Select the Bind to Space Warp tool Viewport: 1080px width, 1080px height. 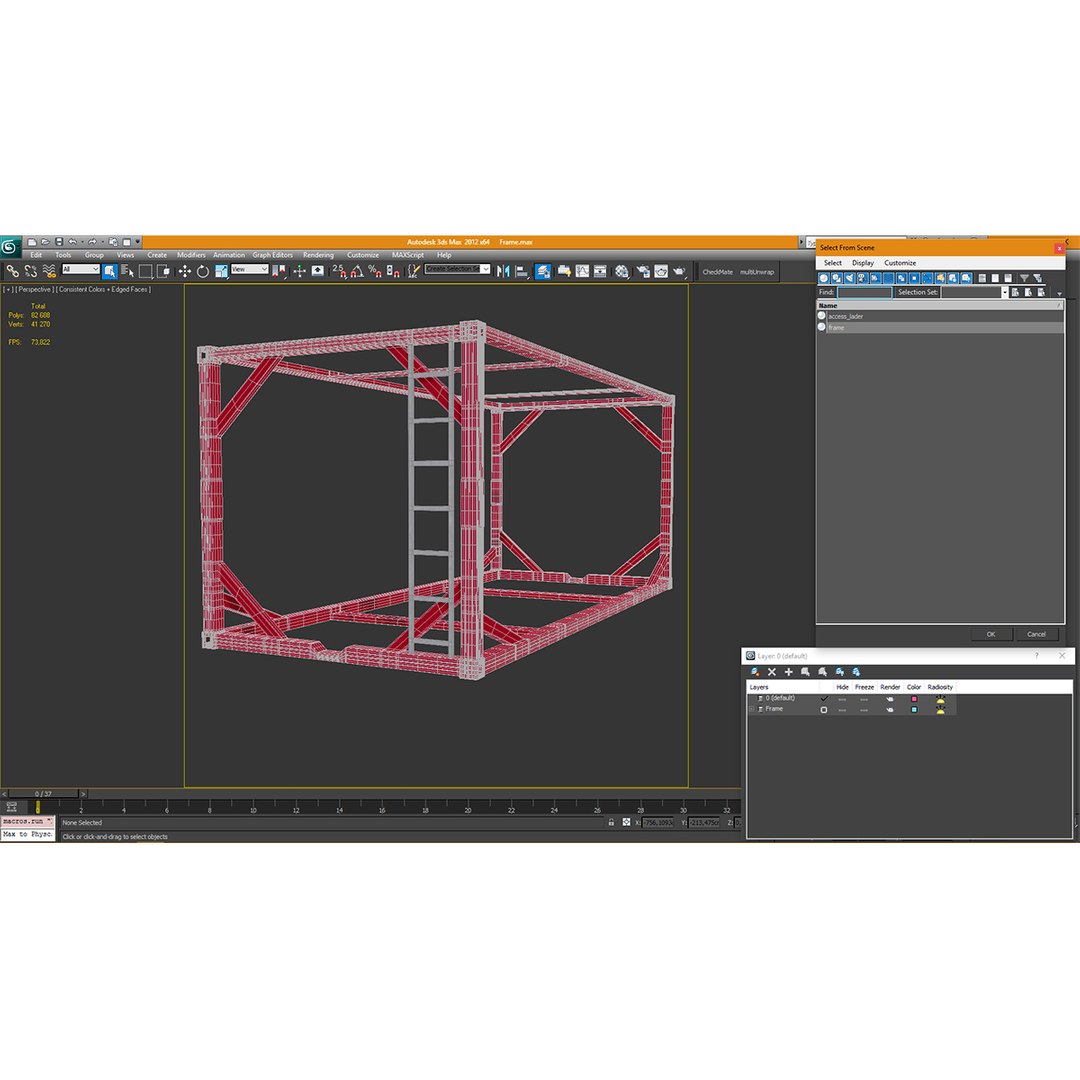tap(49, 271)
